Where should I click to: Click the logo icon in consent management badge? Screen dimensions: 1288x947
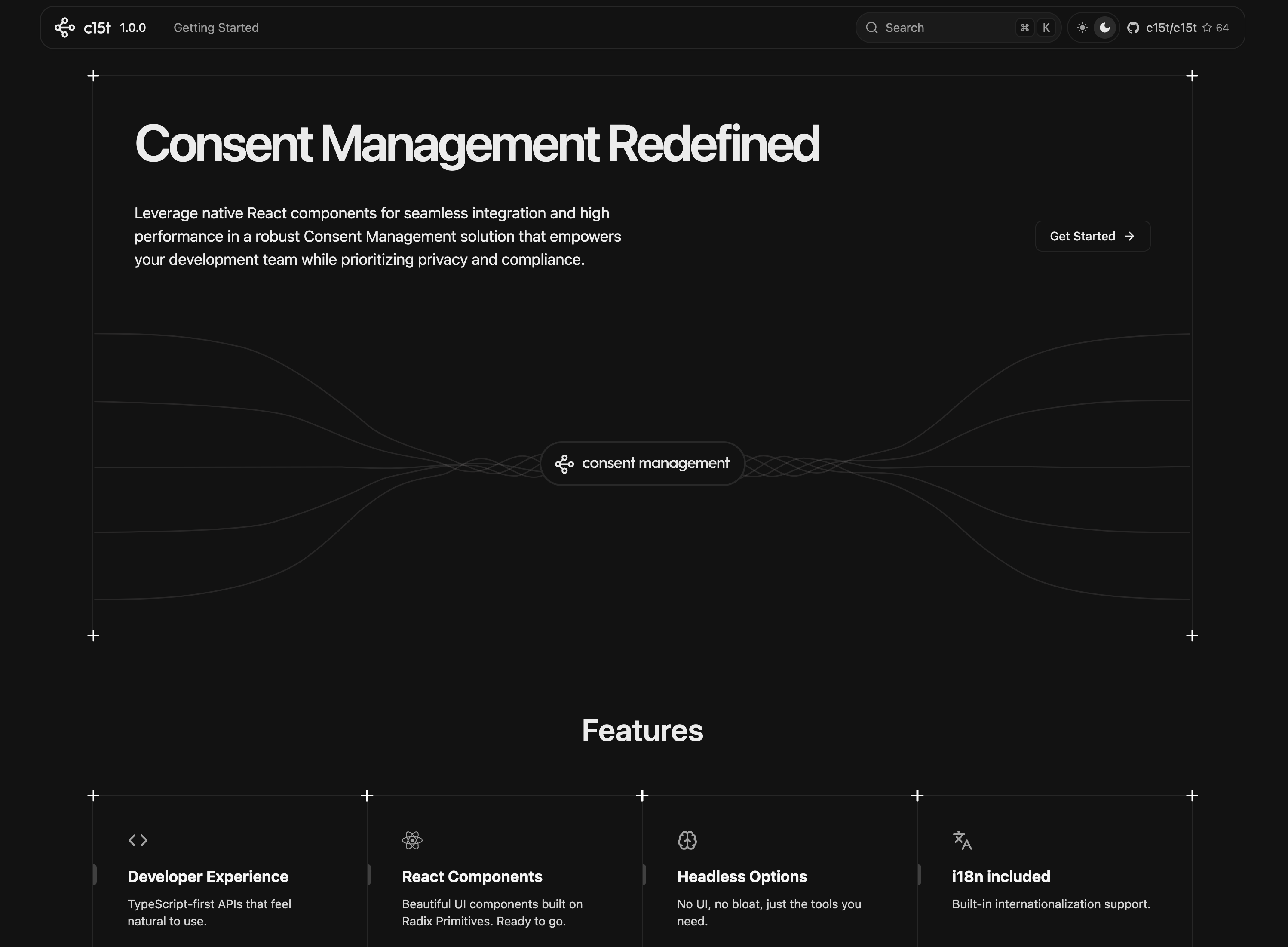pyautogui.click(x=564, y=464)
